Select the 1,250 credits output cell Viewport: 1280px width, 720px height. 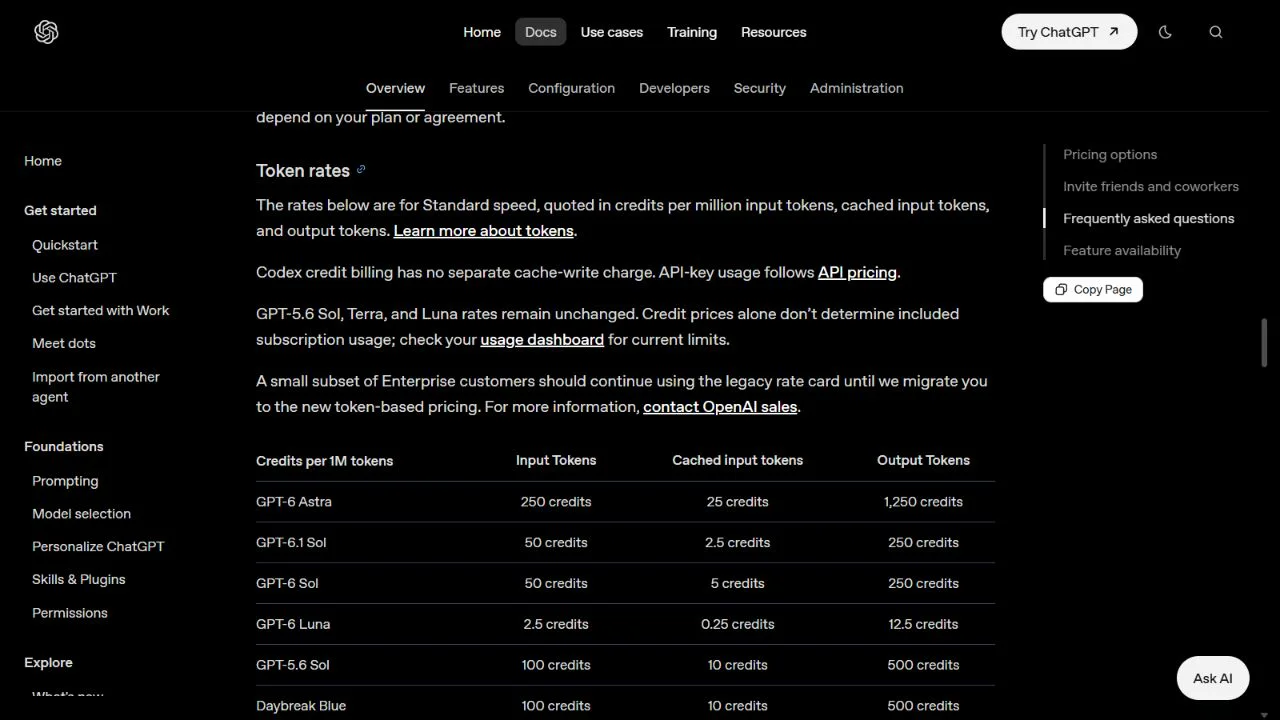923,502
